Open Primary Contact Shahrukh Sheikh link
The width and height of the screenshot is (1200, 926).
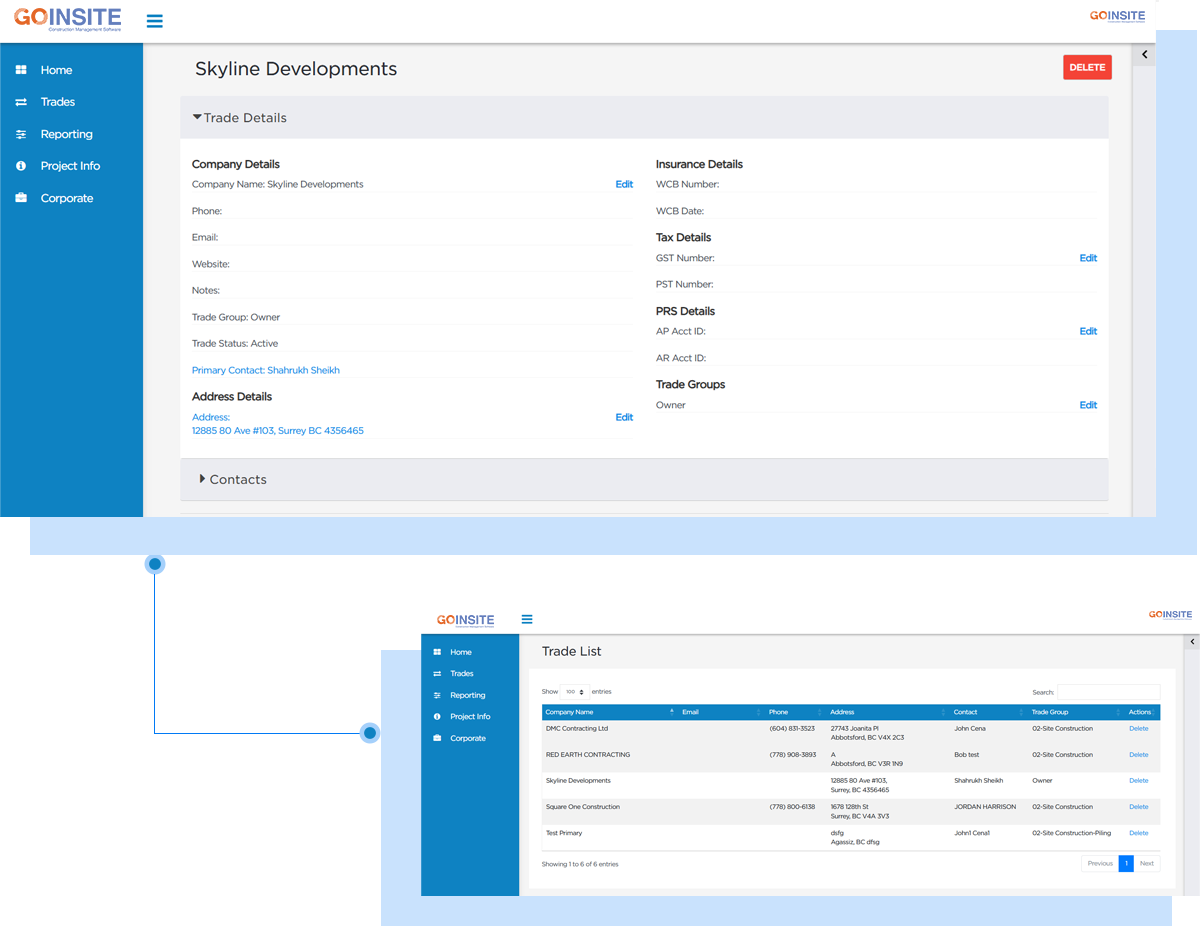(266, 370)
